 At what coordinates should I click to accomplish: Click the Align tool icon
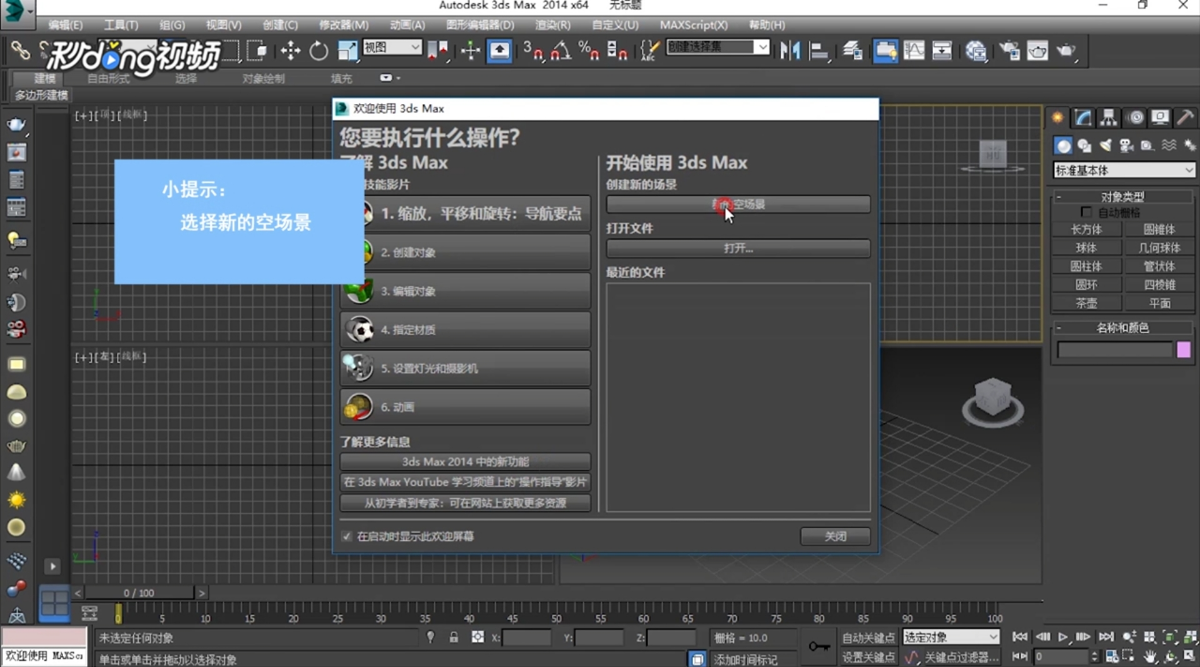coord(819,49)
